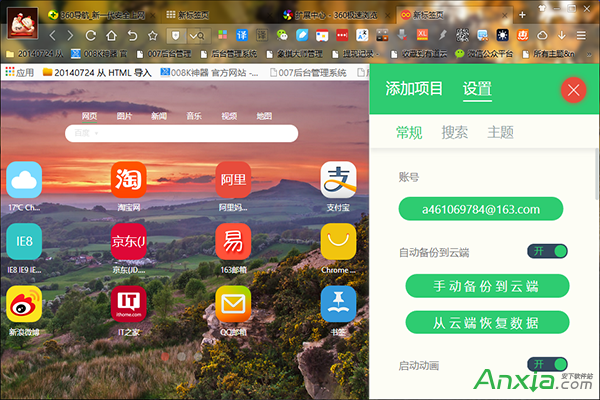The width and height of the screenshot is (600, 400).
Task: Open the weather cloud tile
Action: click(24, 180)
